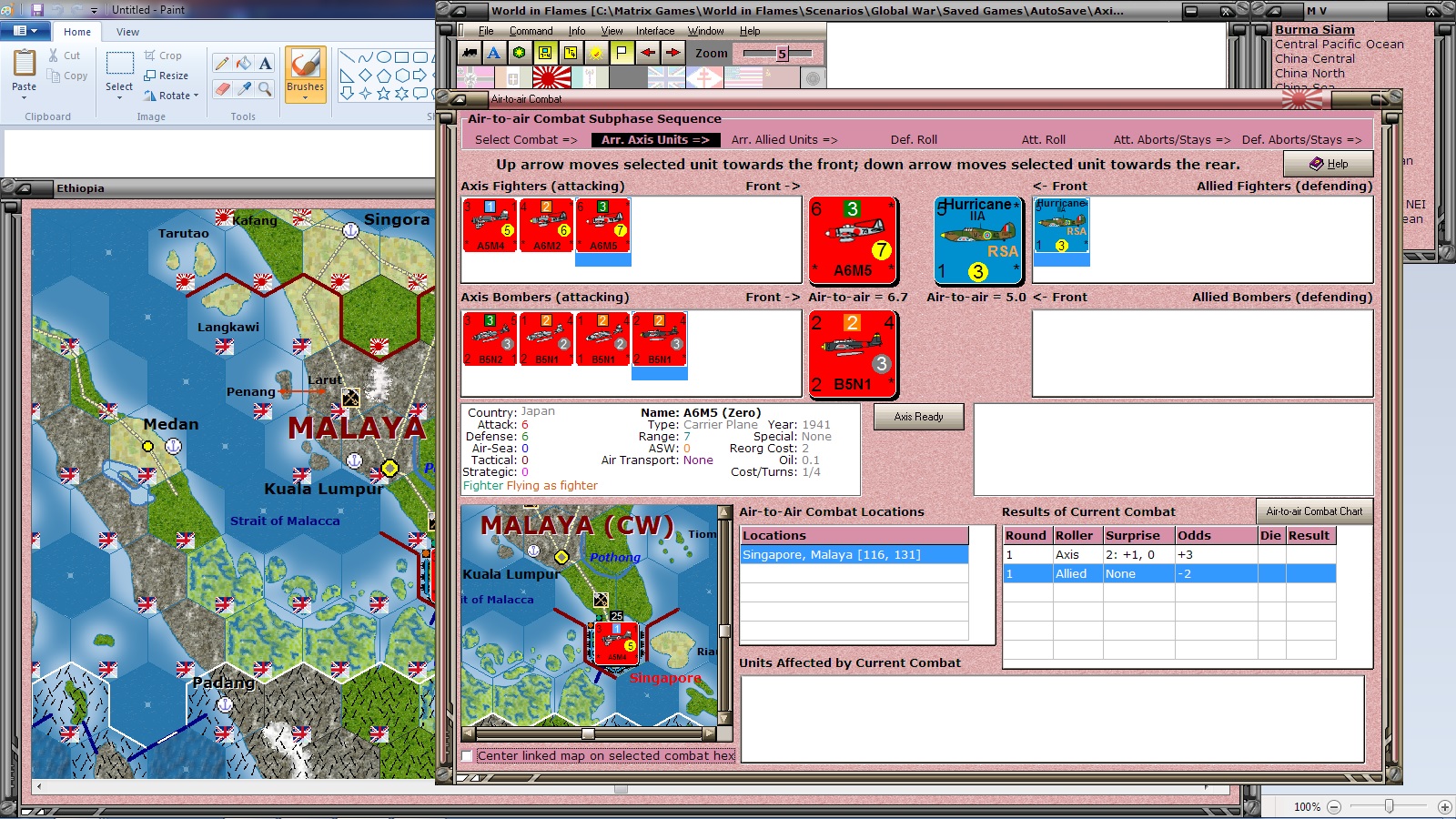Click the Axis Ready button
Image resolution: width=1456 pixels, height=819 pixels.
[918, 417]
